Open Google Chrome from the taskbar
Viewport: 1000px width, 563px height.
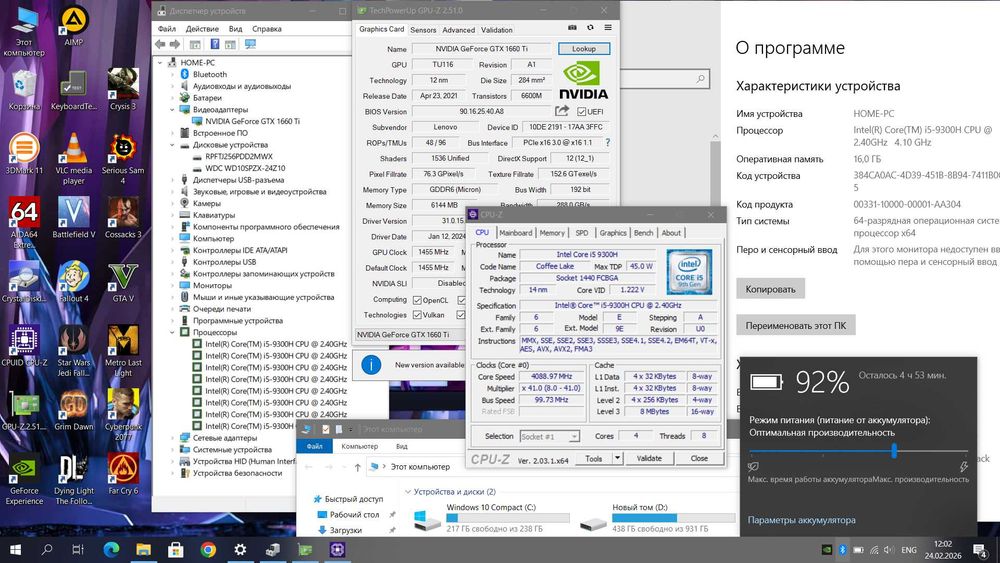(x=208, y=549)
